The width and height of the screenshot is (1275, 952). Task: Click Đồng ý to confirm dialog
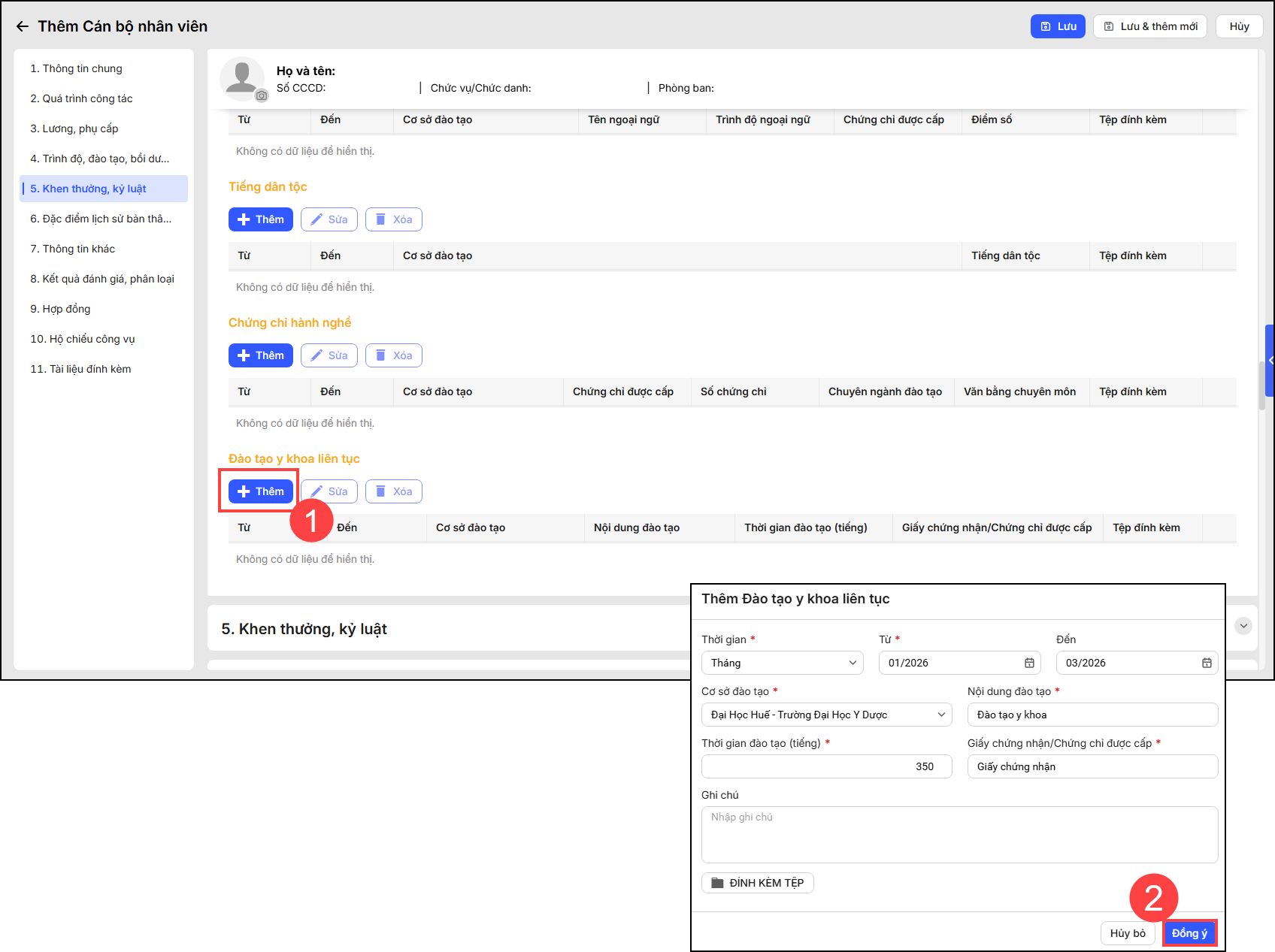(x=1189, y=933)
